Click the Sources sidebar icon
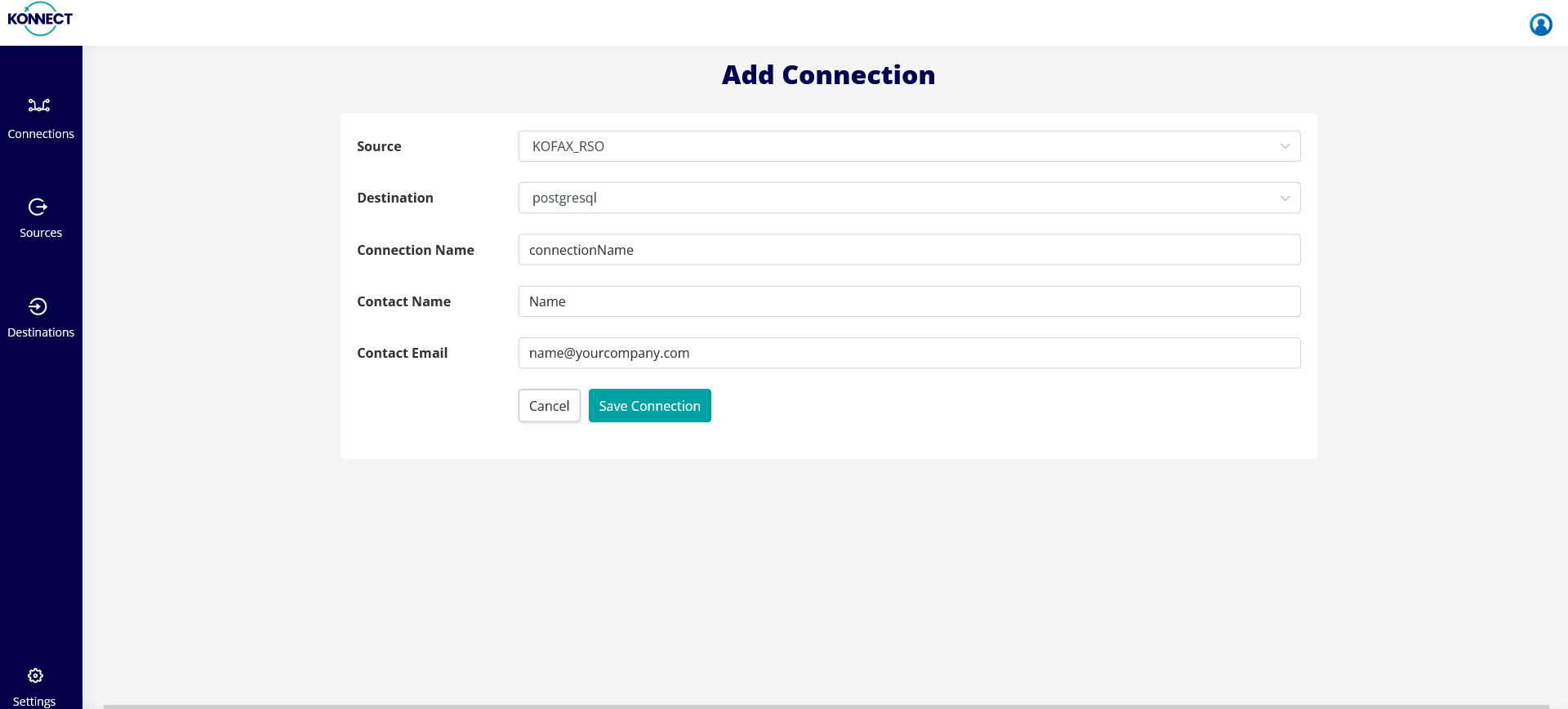 [x=38, y=207]
